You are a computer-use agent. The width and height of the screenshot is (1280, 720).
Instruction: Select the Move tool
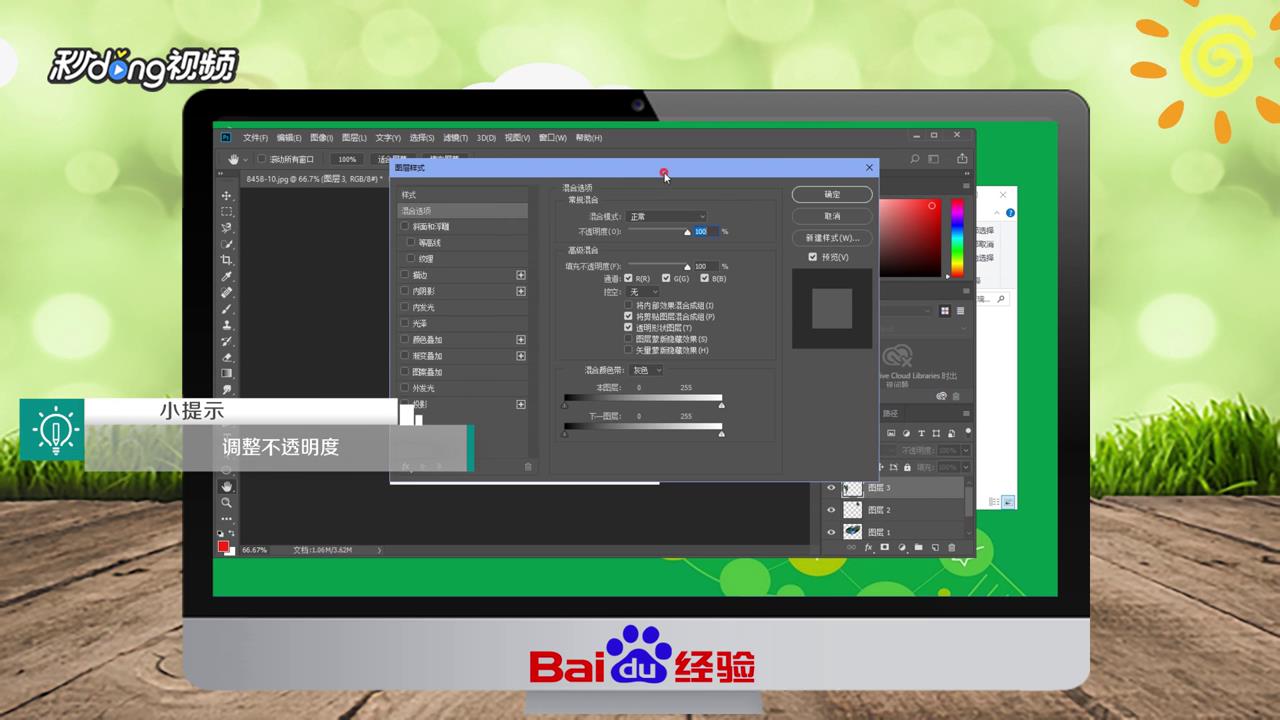[227, 195]
